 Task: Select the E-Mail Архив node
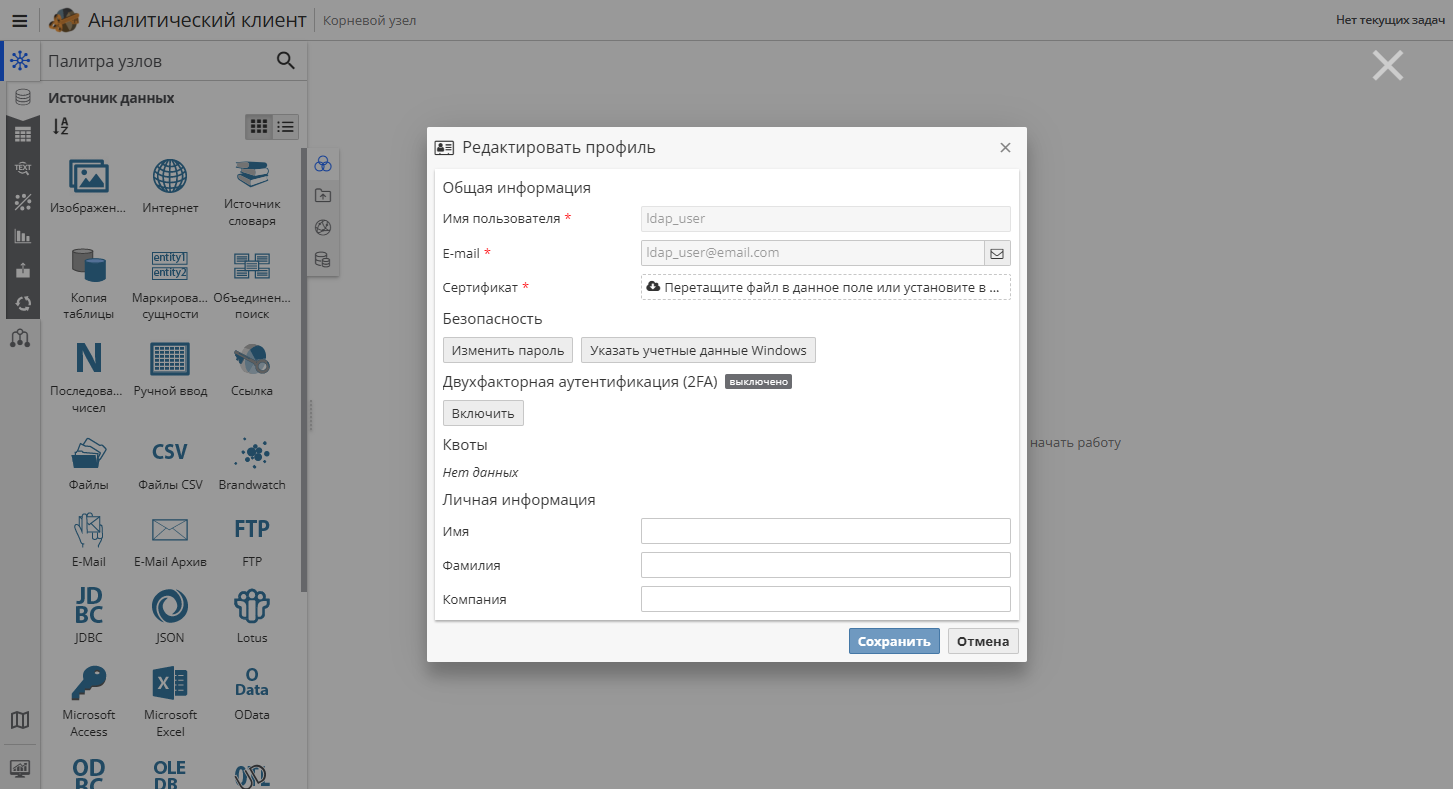coord(170,540)
